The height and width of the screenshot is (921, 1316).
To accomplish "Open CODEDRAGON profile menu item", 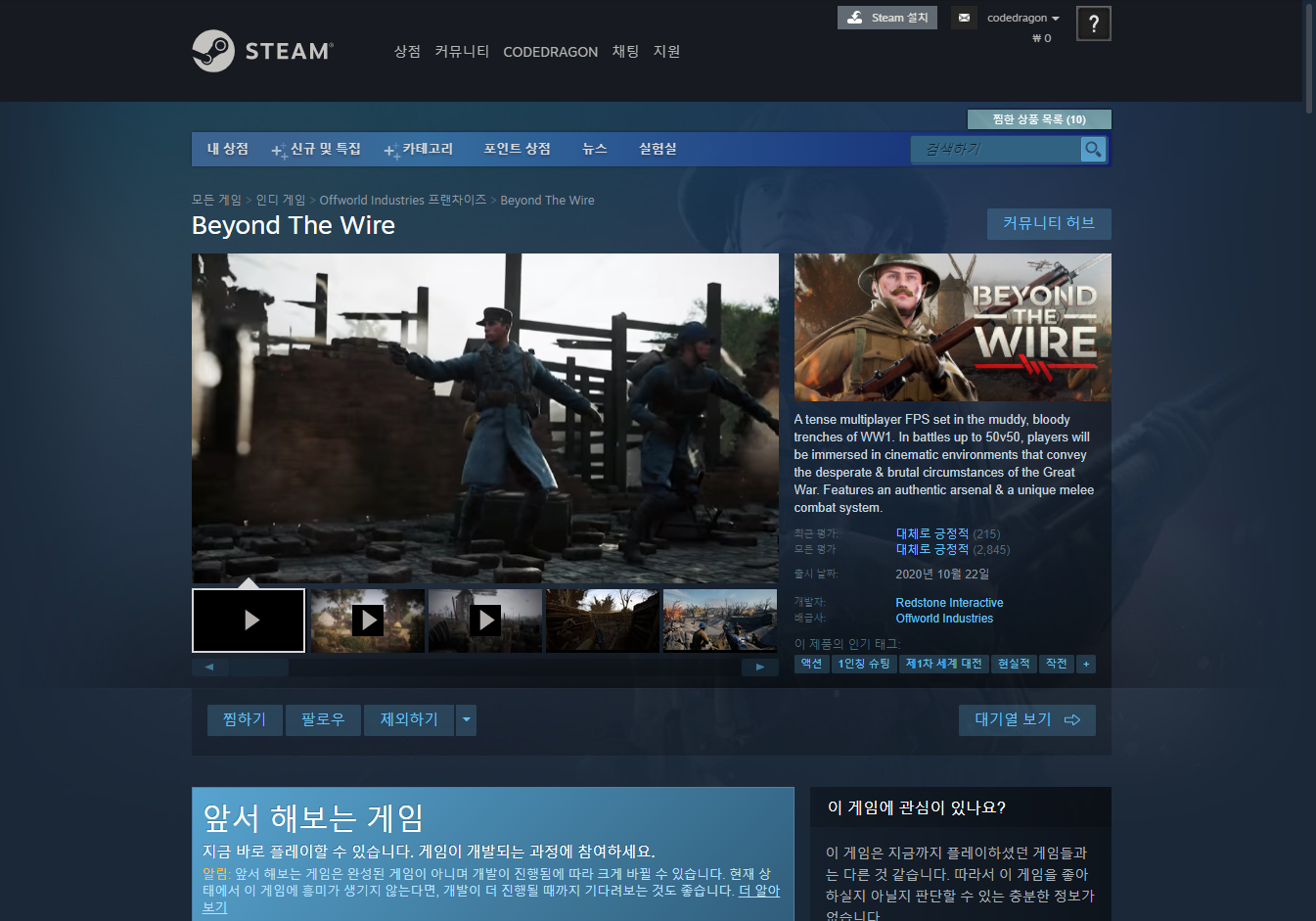I will coord(550,52).
